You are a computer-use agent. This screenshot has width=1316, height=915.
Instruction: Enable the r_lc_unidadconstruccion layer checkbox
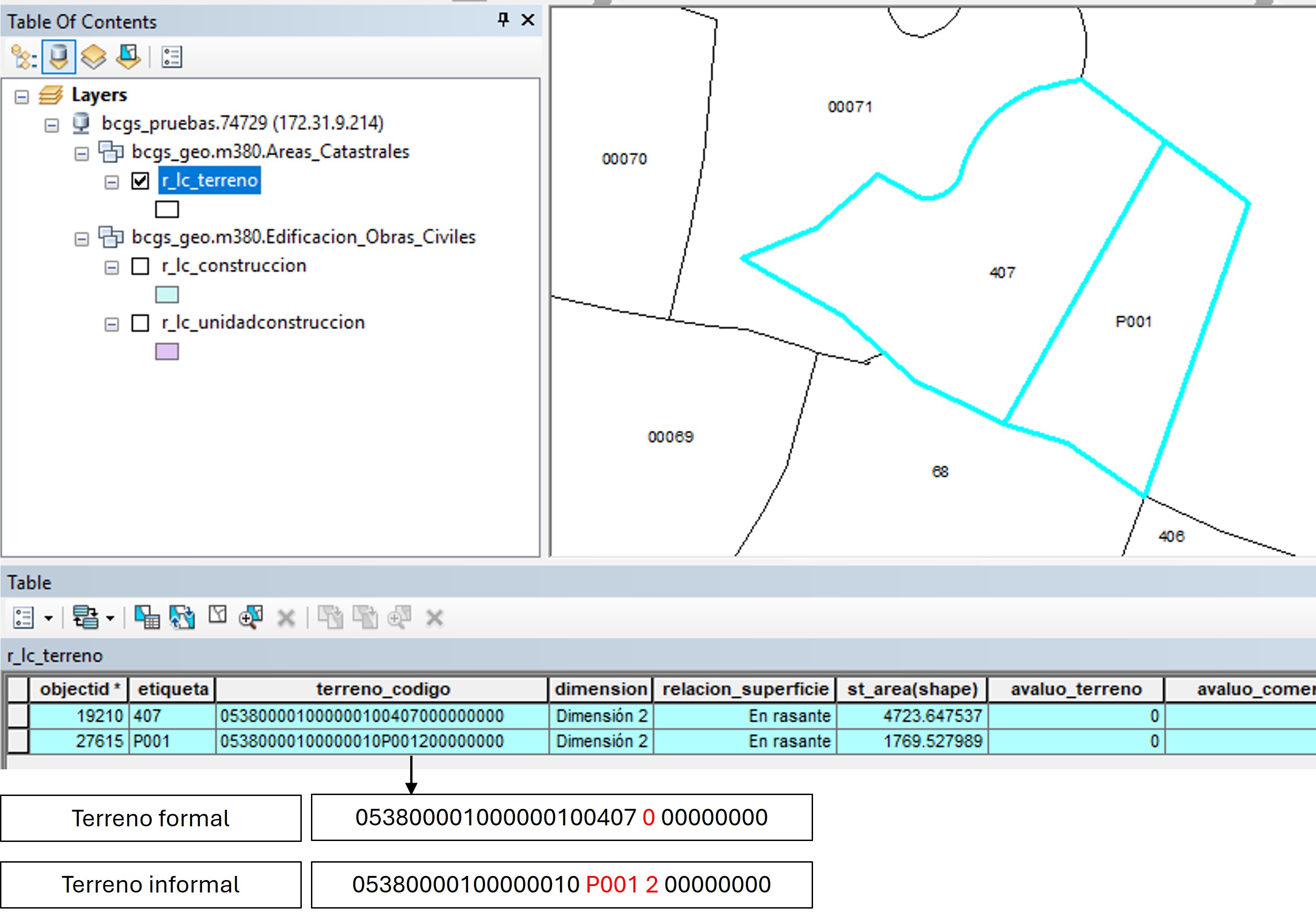[141, 323]
